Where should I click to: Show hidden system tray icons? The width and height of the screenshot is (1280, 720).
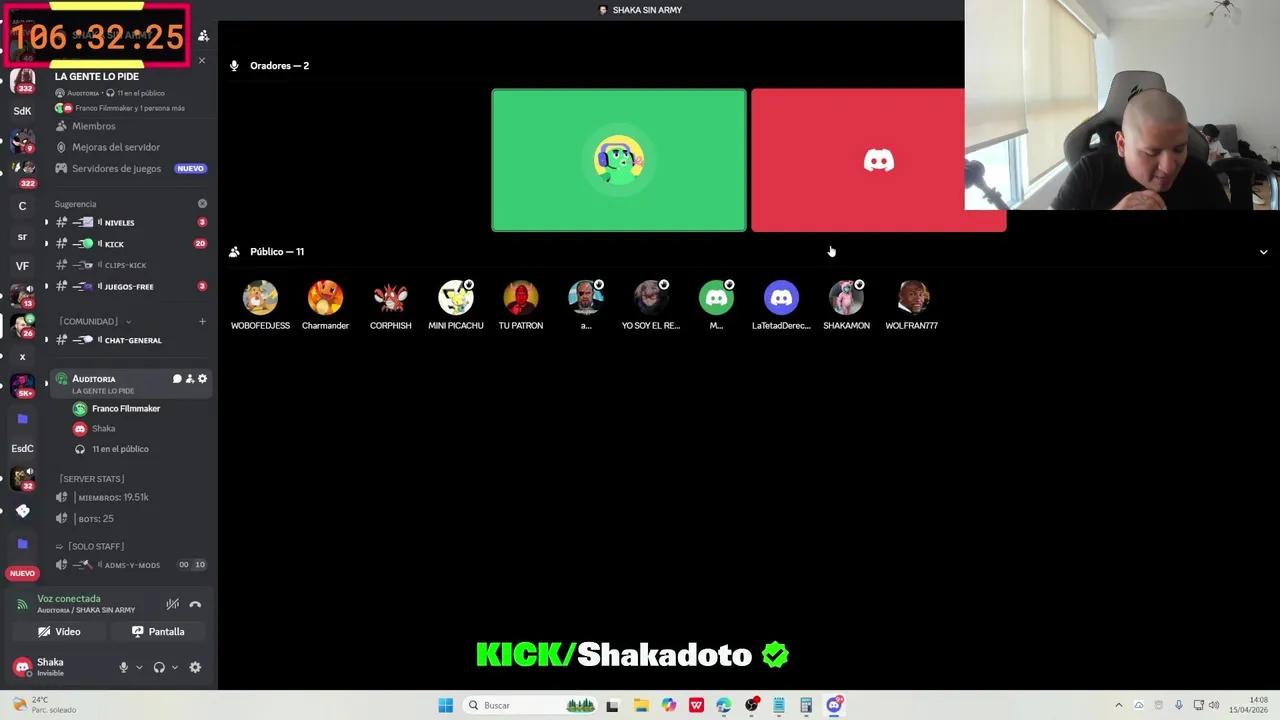pyautogui.click(x=1119, y=705)
